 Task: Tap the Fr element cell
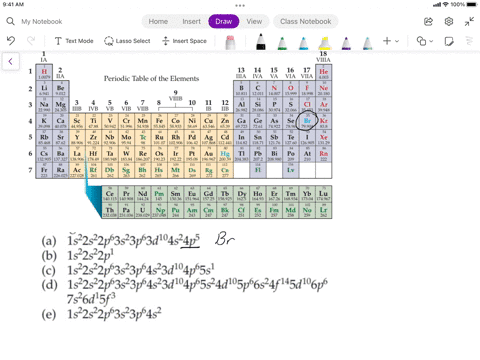(44, 171)
